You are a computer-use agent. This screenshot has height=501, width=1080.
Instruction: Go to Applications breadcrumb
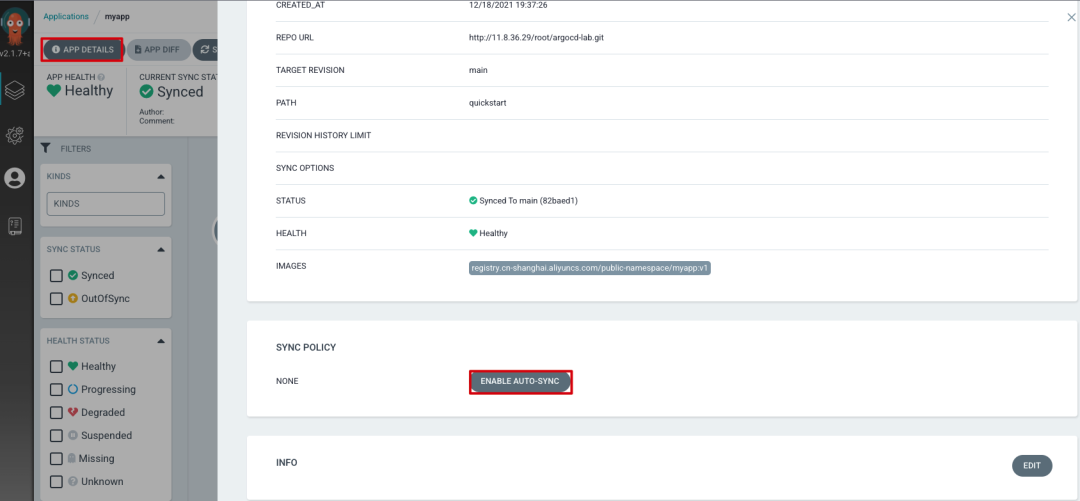point(66,17)
